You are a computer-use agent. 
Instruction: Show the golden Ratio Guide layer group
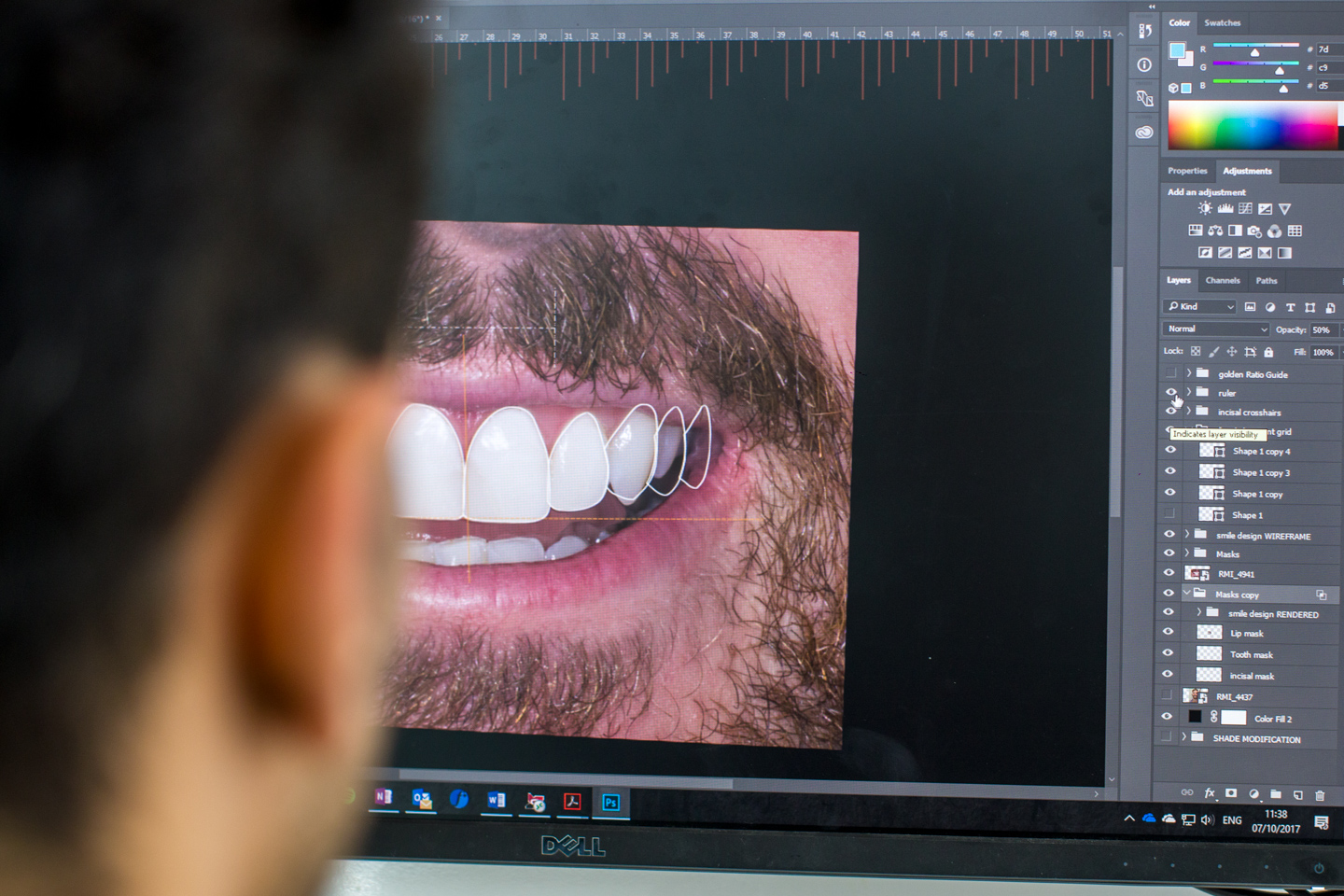point(1170,373)
